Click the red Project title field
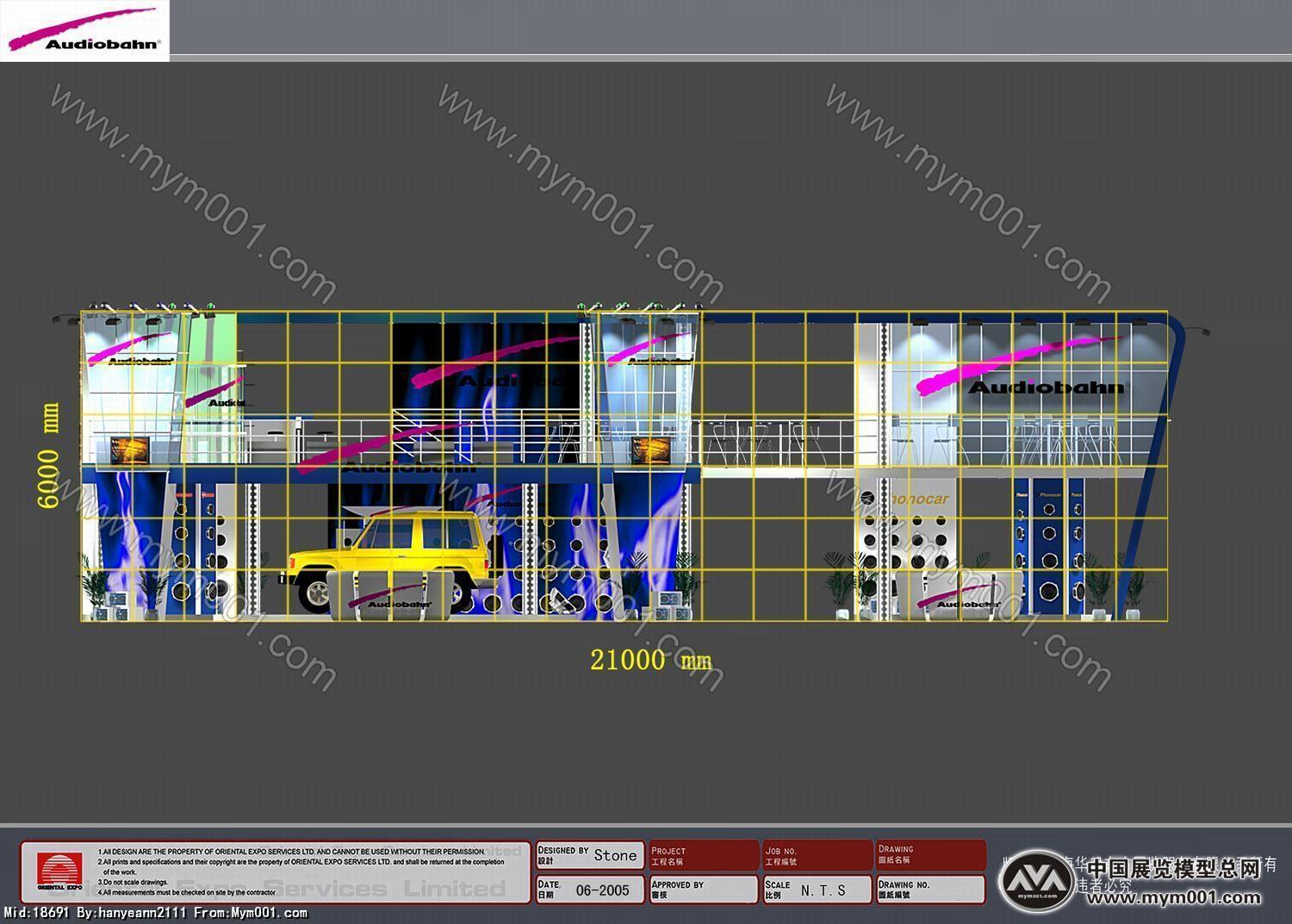Viewport: 1292px width, 924px height. (x=704, y=855)
